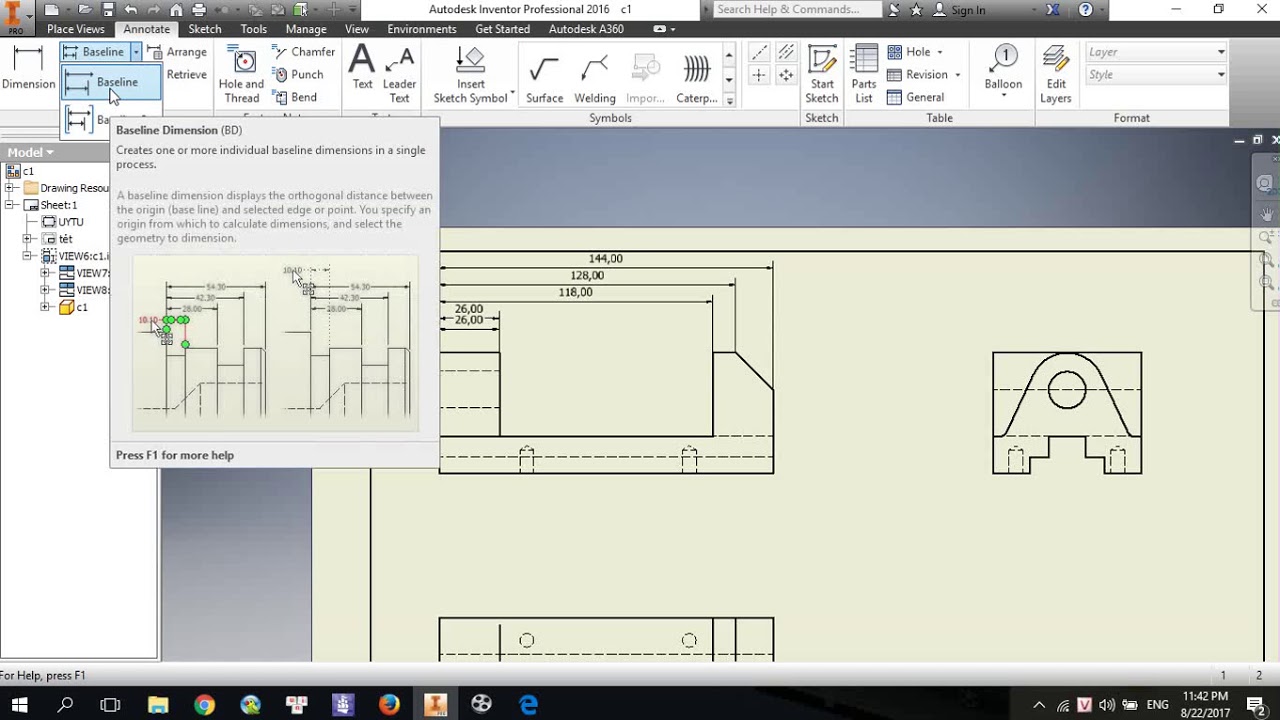Insert a Parts List
1280x720 pixels.
pos(864,75)
